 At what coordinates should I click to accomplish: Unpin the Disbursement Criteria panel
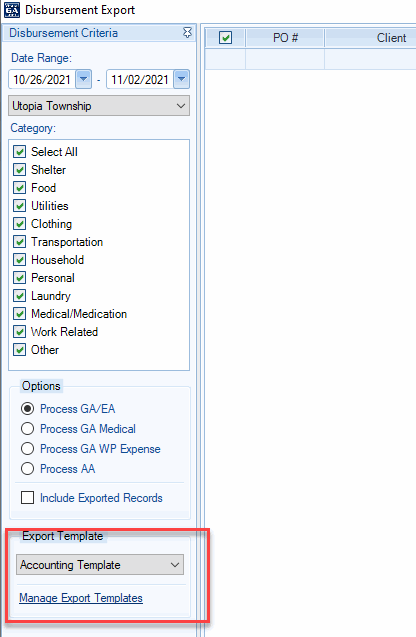(x=187, y=32)
